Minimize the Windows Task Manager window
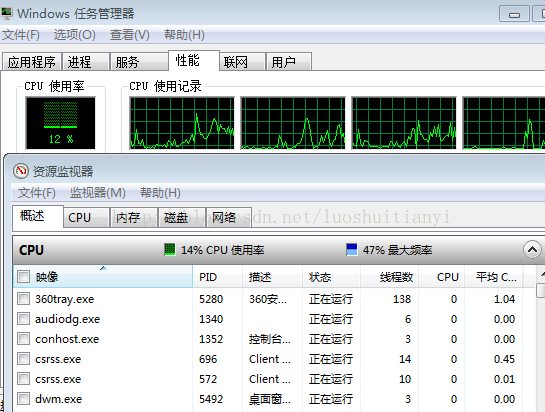This screenshot has height=412, width=545. [514, 14]
